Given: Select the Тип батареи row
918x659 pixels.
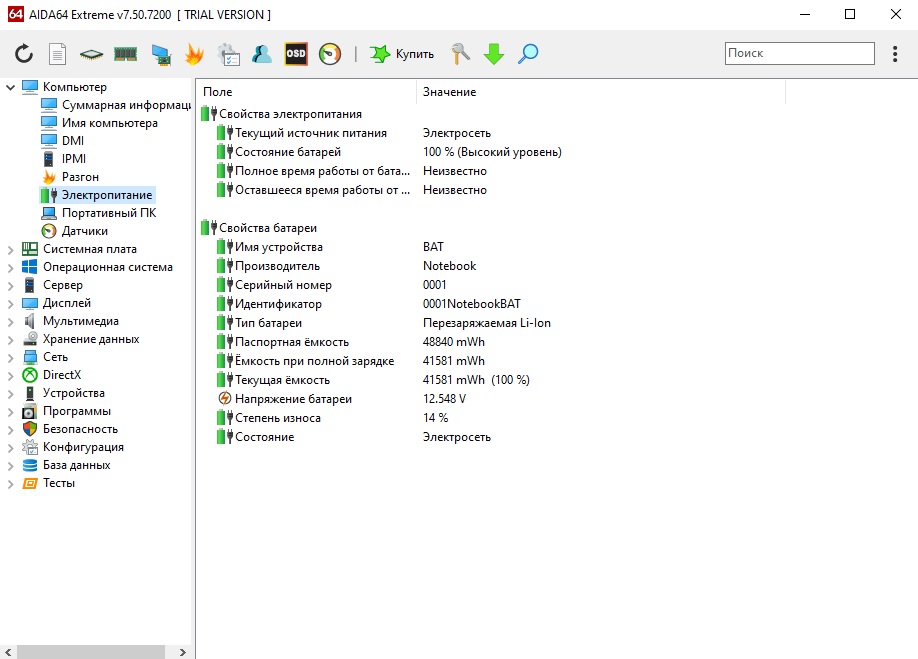Looking at the screenshot, I should [x=383, y=323].
